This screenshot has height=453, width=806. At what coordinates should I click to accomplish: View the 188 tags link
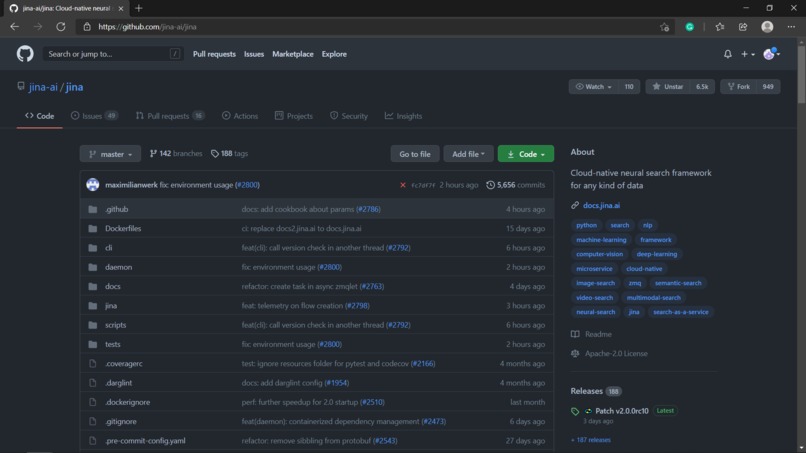(x=229, y=154)
